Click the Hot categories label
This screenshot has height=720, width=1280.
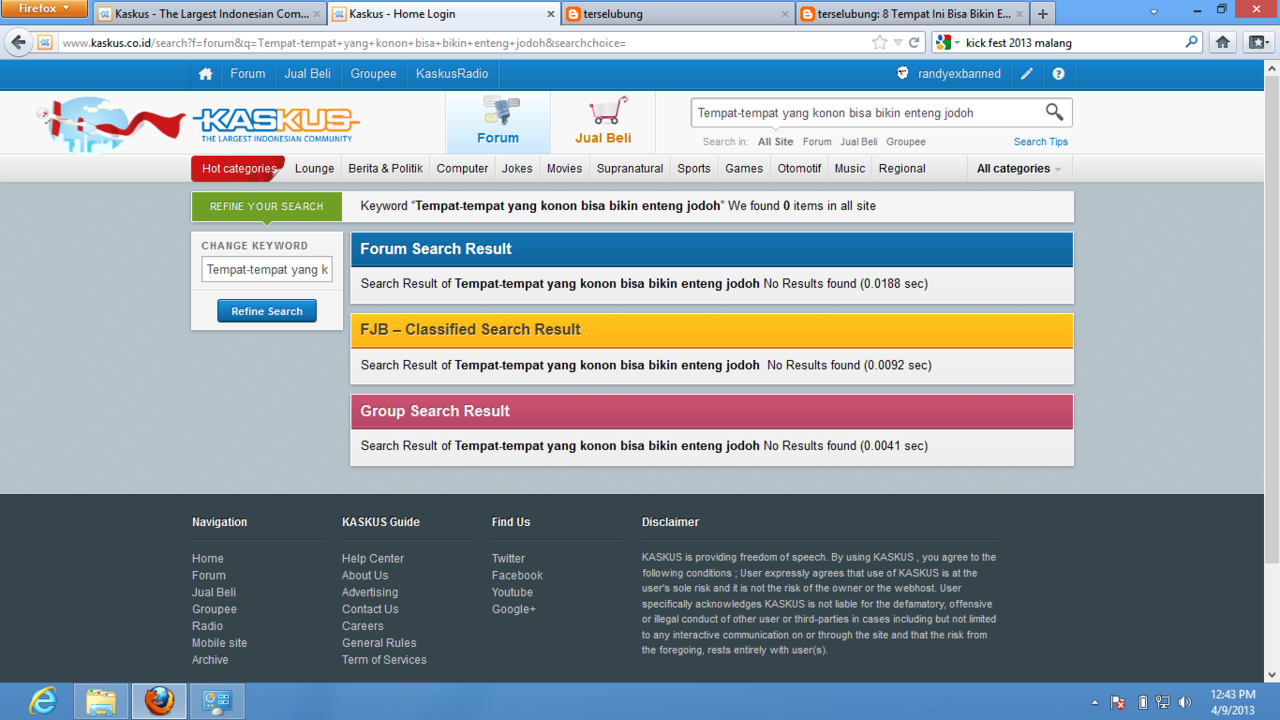(x=238, y=169)
